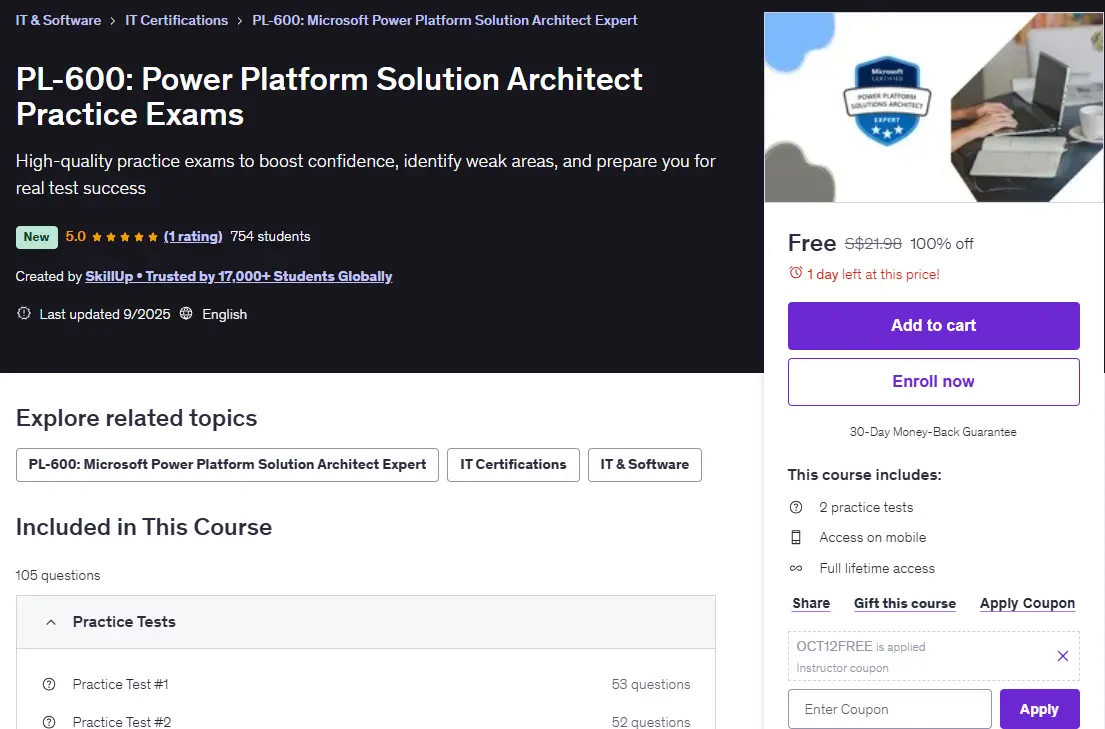
Task: Collapse the Practice Tests section chevron
Action: (x=51, y=622)
